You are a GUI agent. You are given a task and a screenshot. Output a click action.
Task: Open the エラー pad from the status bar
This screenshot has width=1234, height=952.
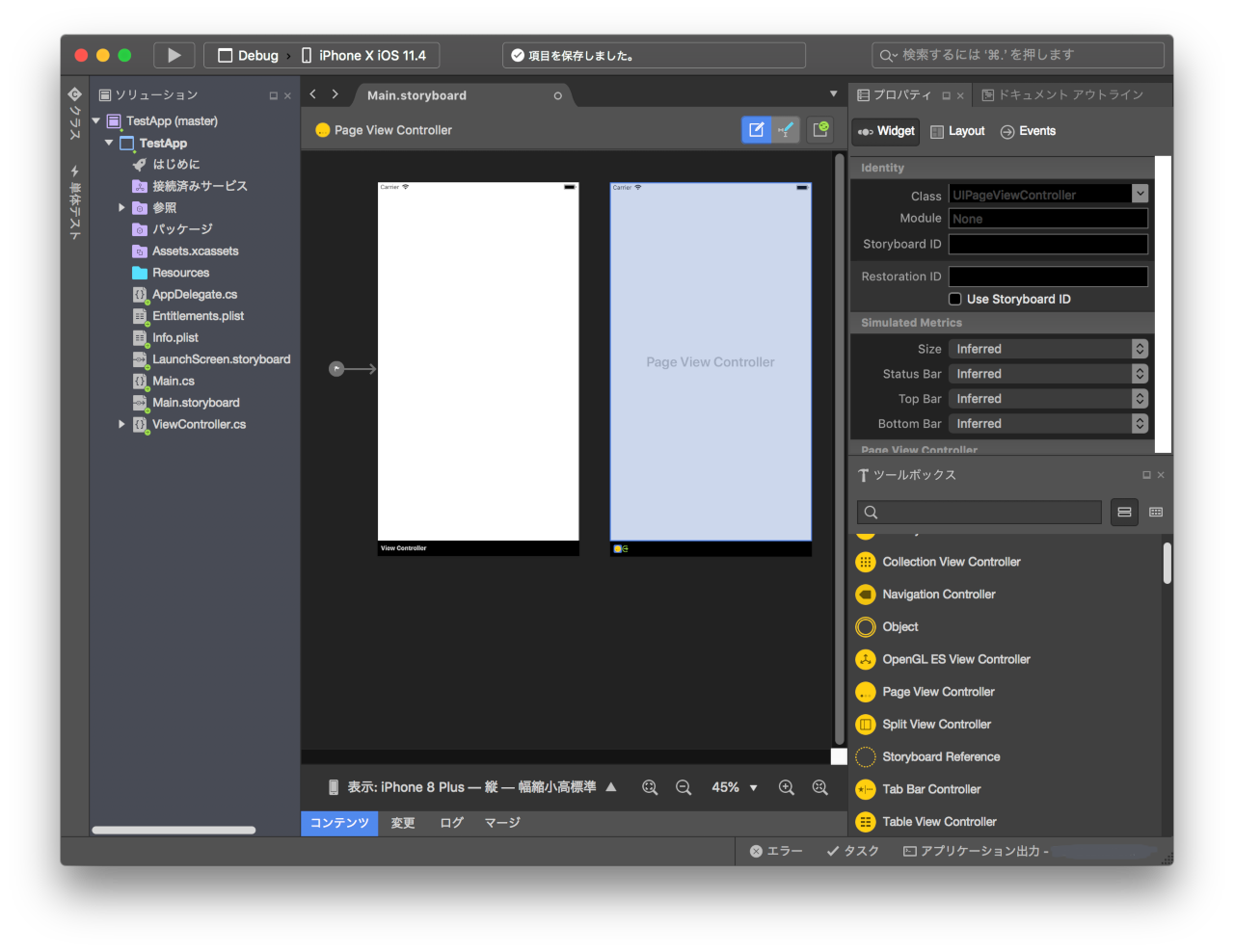pos(776,851)
